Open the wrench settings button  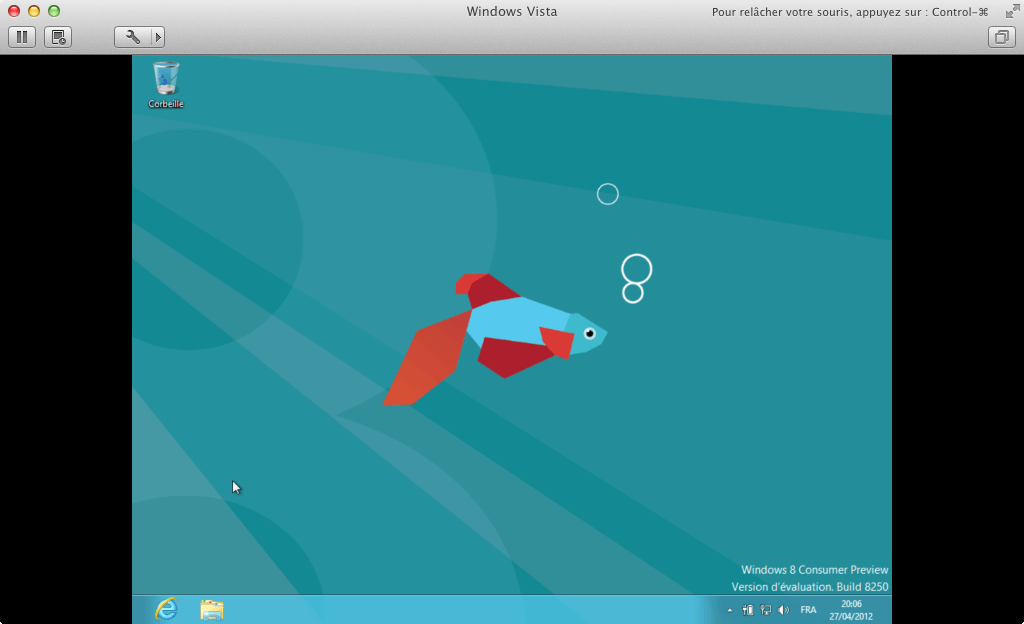coord(133,37)
